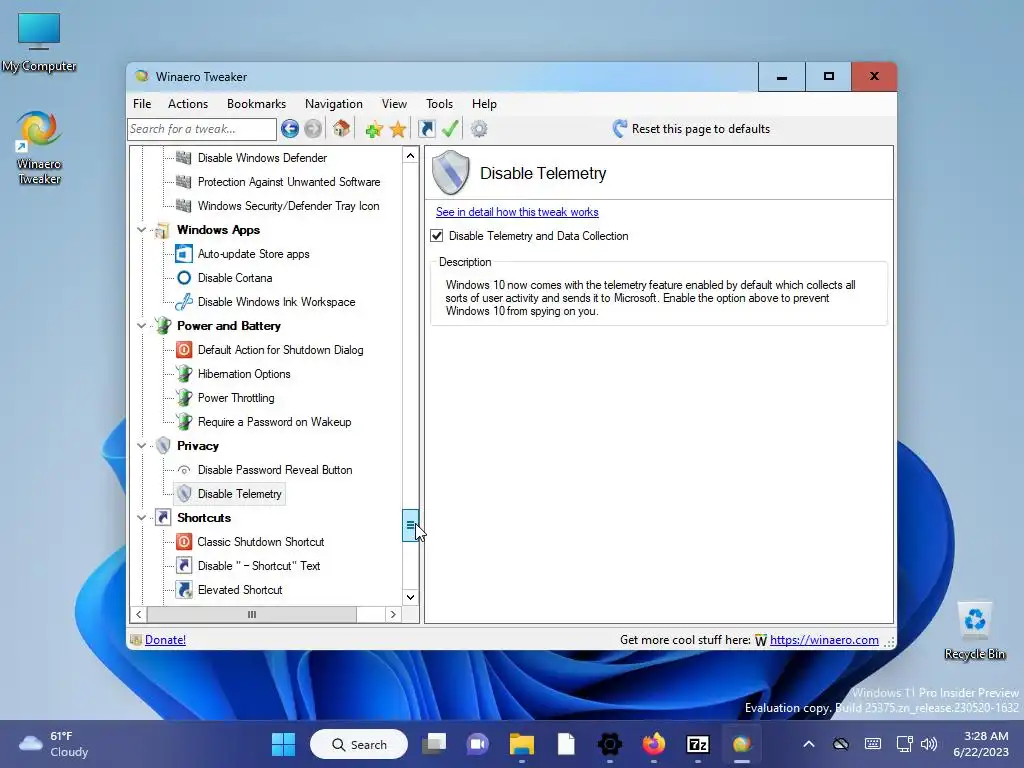1024x768 pixels.
Task: Click the Reset page refresh arrow icon
Action: 620,129
